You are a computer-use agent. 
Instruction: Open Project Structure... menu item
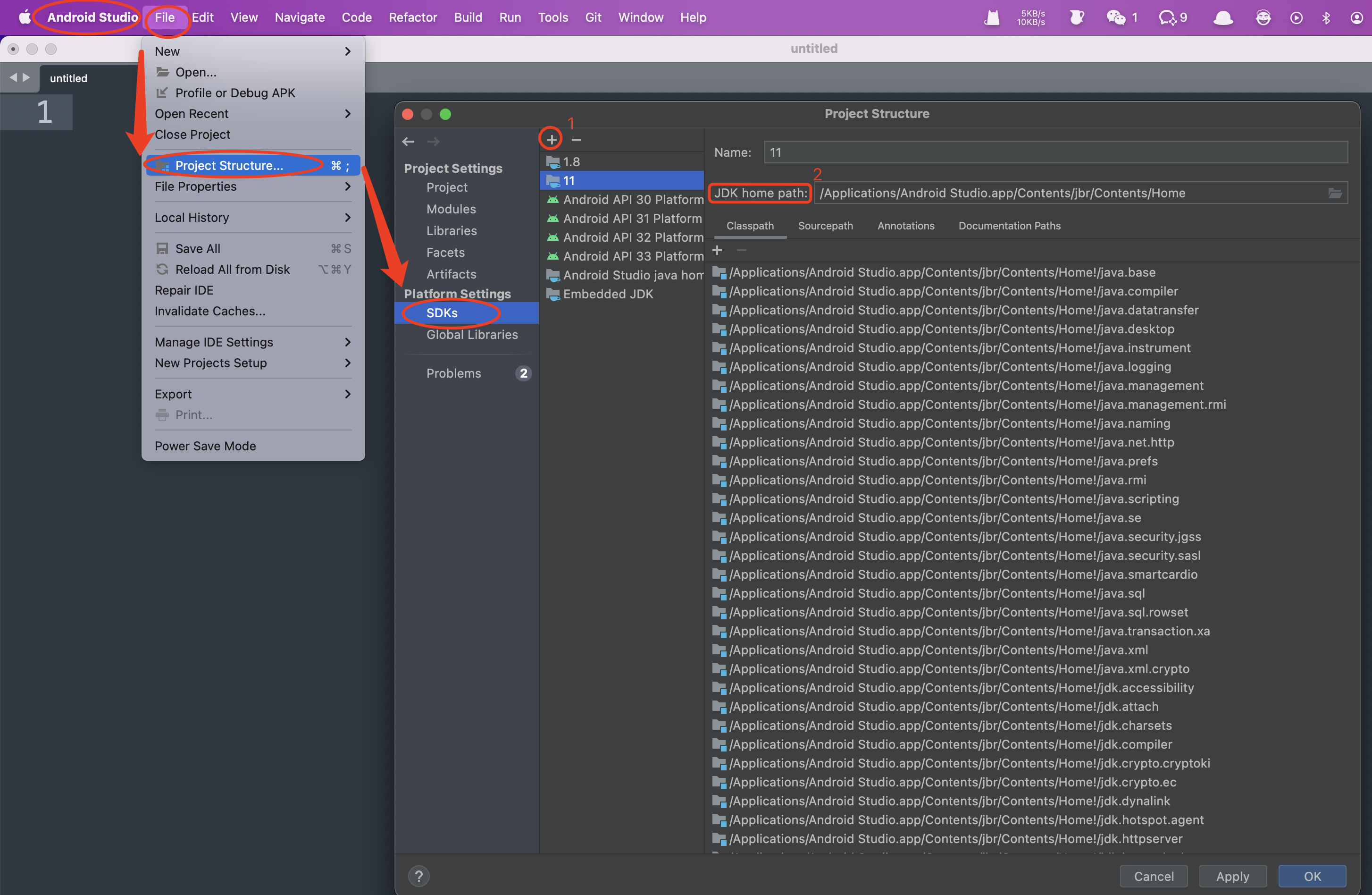252,166
